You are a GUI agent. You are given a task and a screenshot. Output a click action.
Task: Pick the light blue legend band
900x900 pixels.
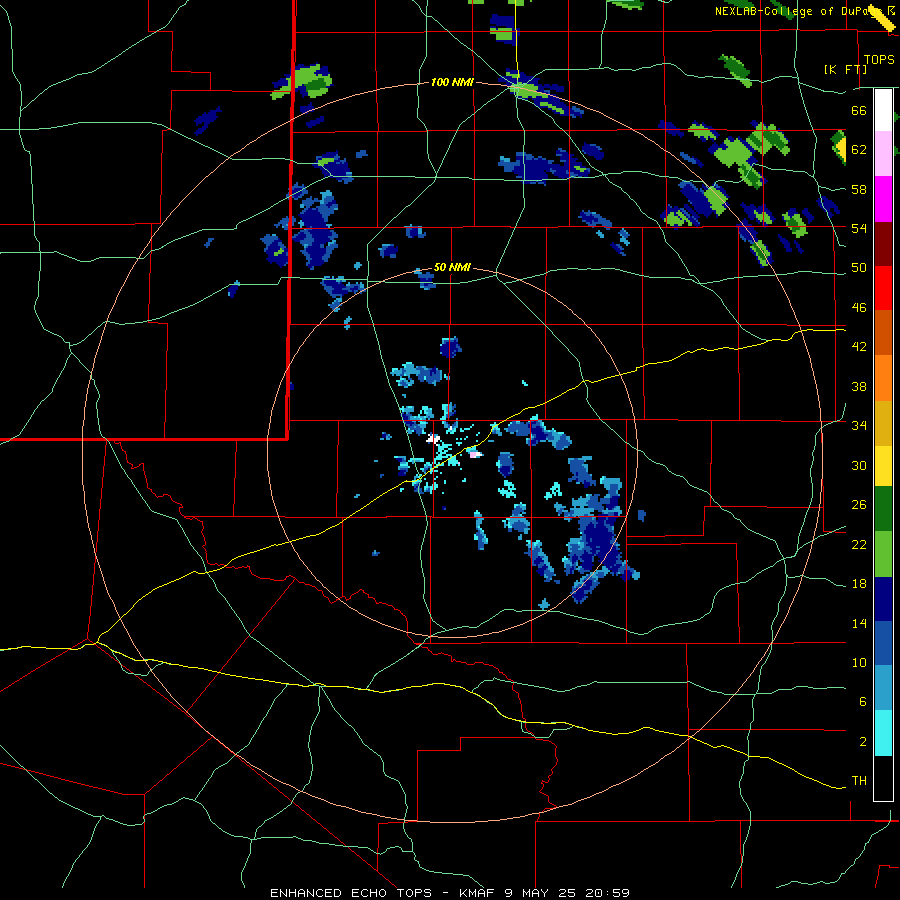(883, 689)
